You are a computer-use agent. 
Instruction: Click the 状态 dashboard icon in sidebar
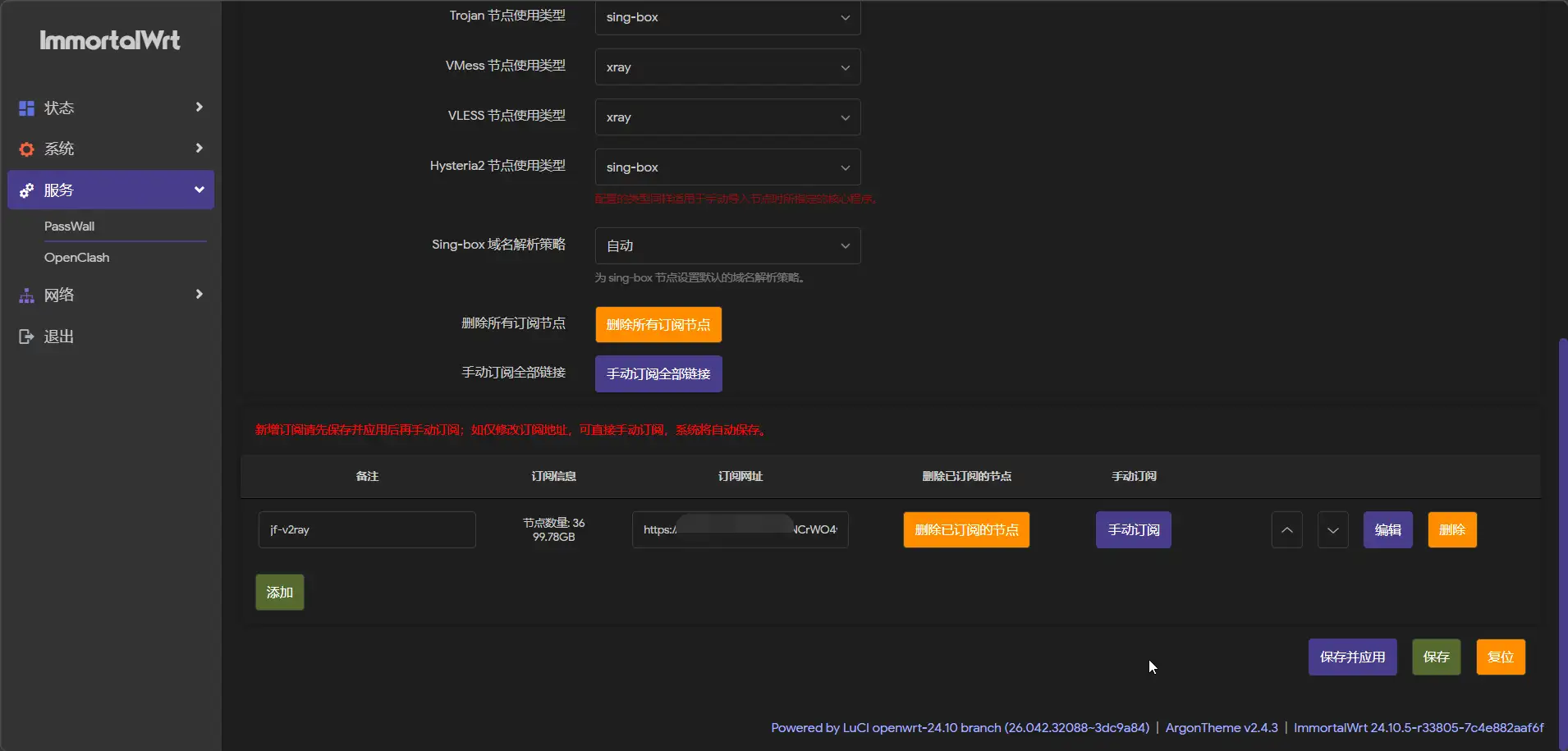pos(26,108)
